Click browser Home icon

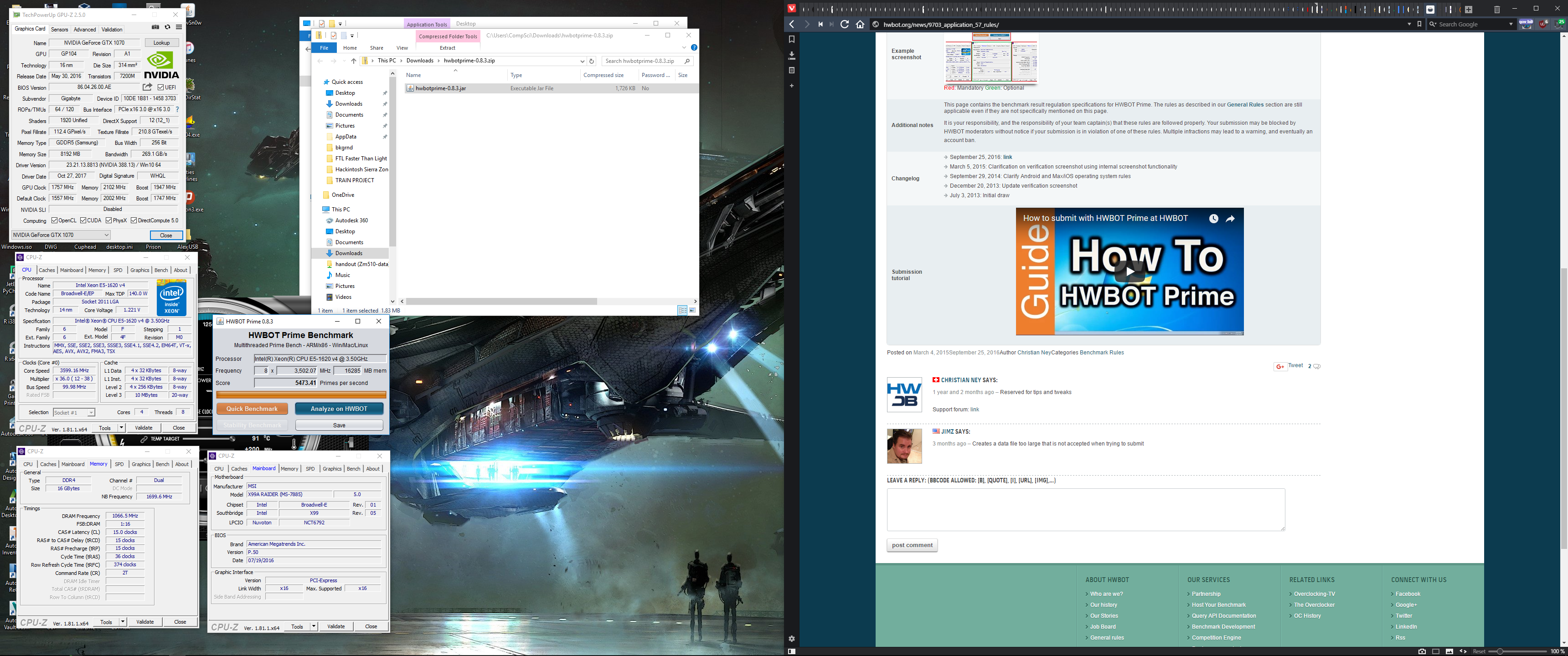tap(860, 24)
